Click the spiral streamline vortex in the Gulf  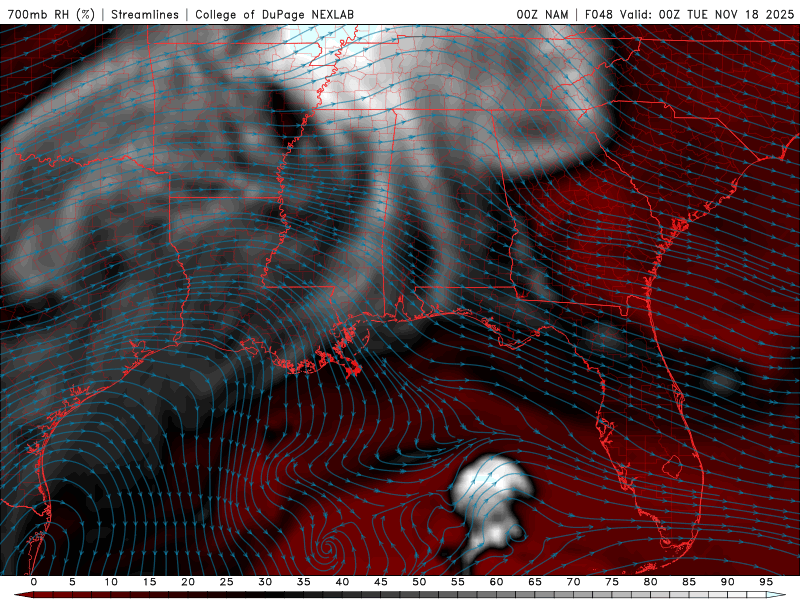tap(327, 550)
